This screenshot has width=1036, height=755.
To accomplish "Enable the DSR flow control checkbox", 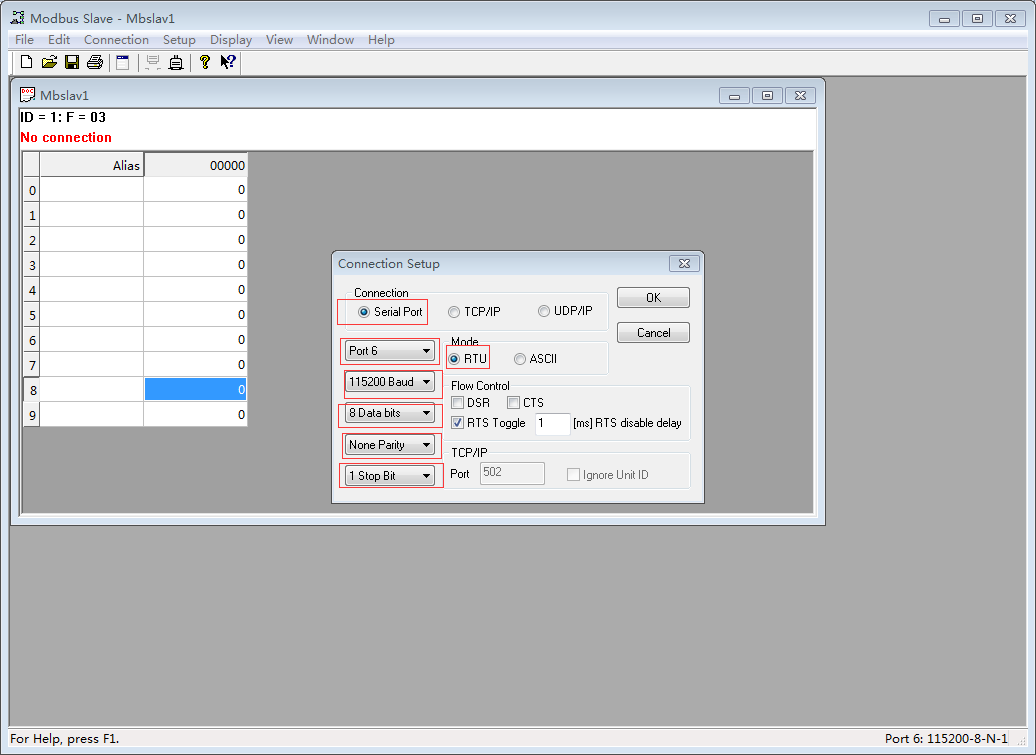I will tap(458, 403).
